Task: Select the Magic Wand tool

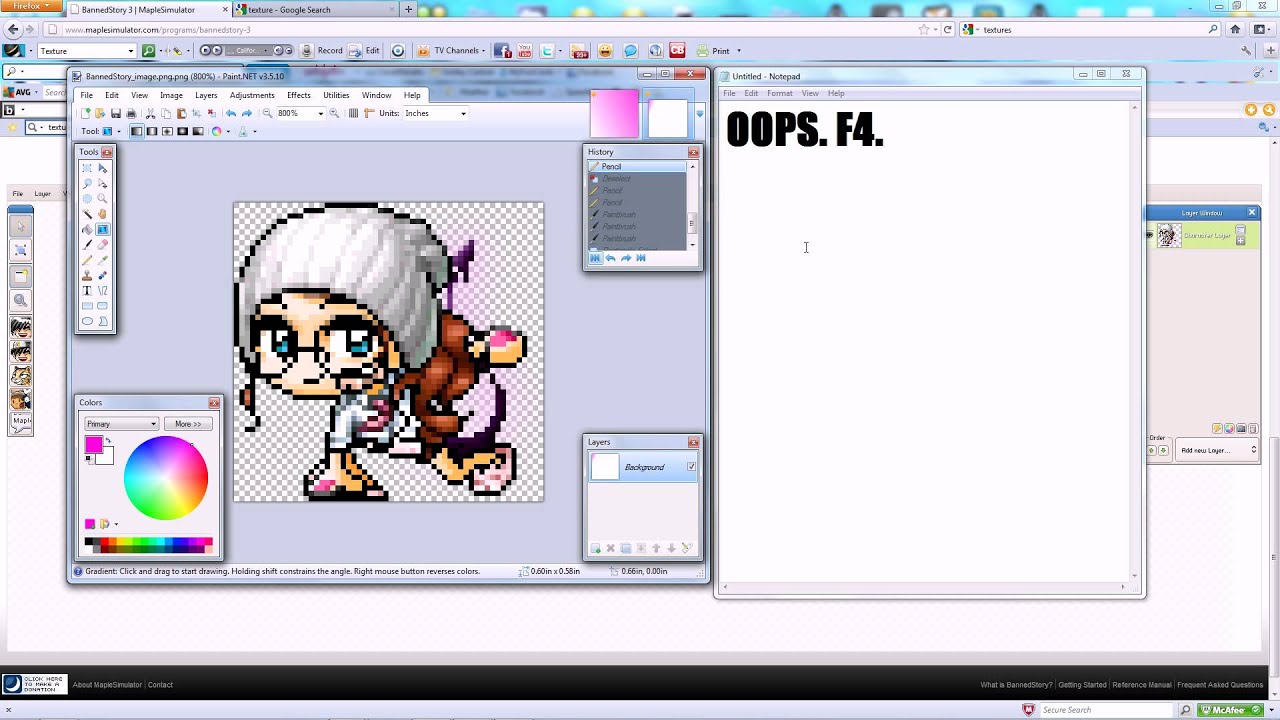Action: pos(87,214)
